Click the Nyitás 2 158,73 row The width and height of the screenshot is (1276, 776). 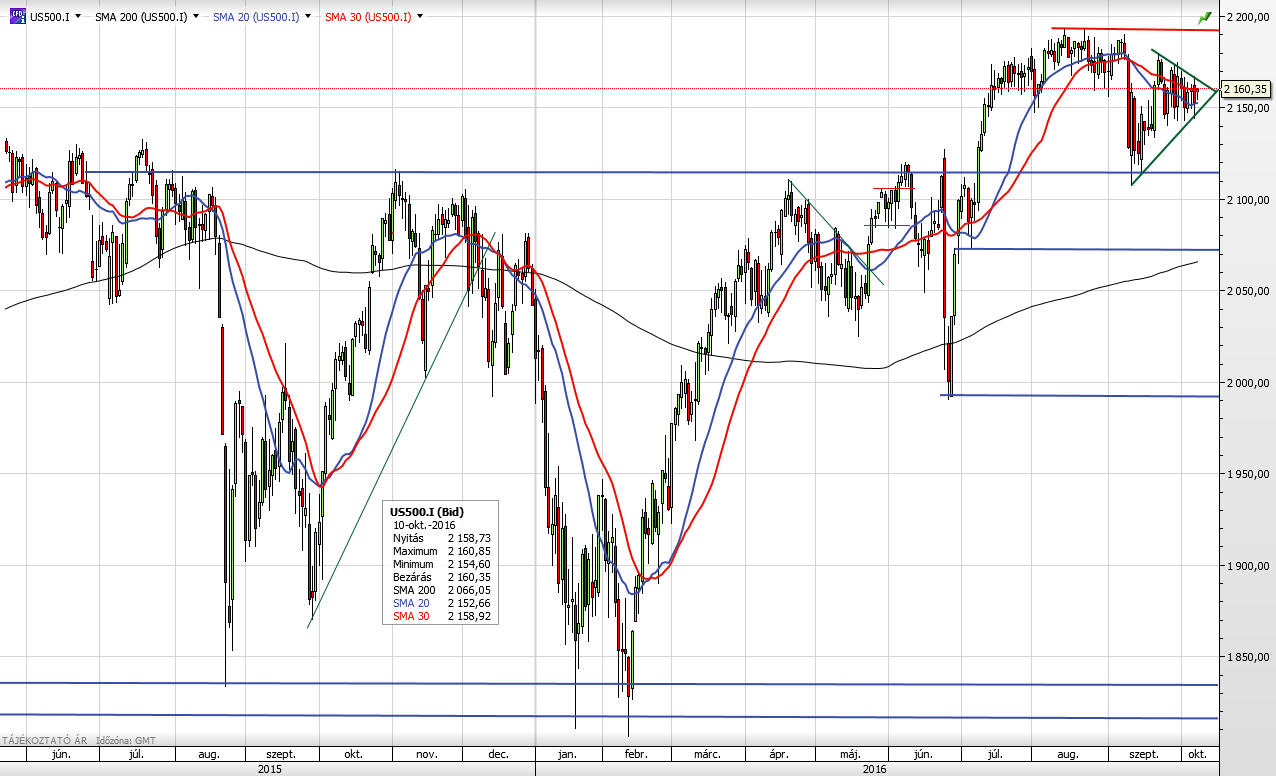tap(440, 538)
